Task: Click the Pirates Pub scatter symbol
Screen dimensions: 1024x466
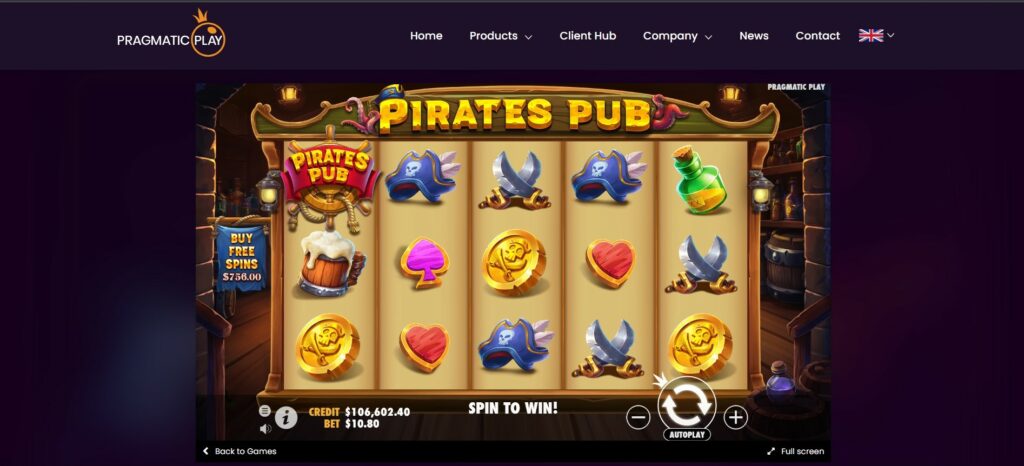Action: (330, 180)
